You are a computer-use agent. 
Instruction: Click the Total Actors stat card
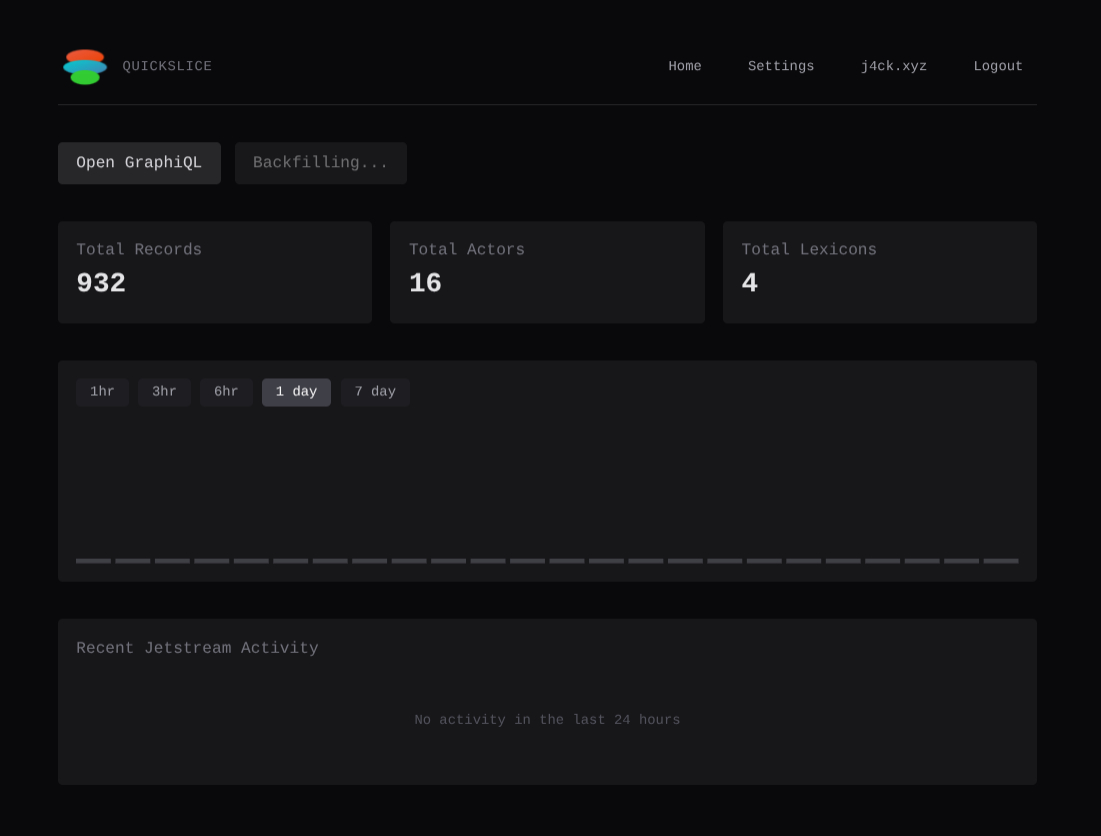[x=547, y=272]
